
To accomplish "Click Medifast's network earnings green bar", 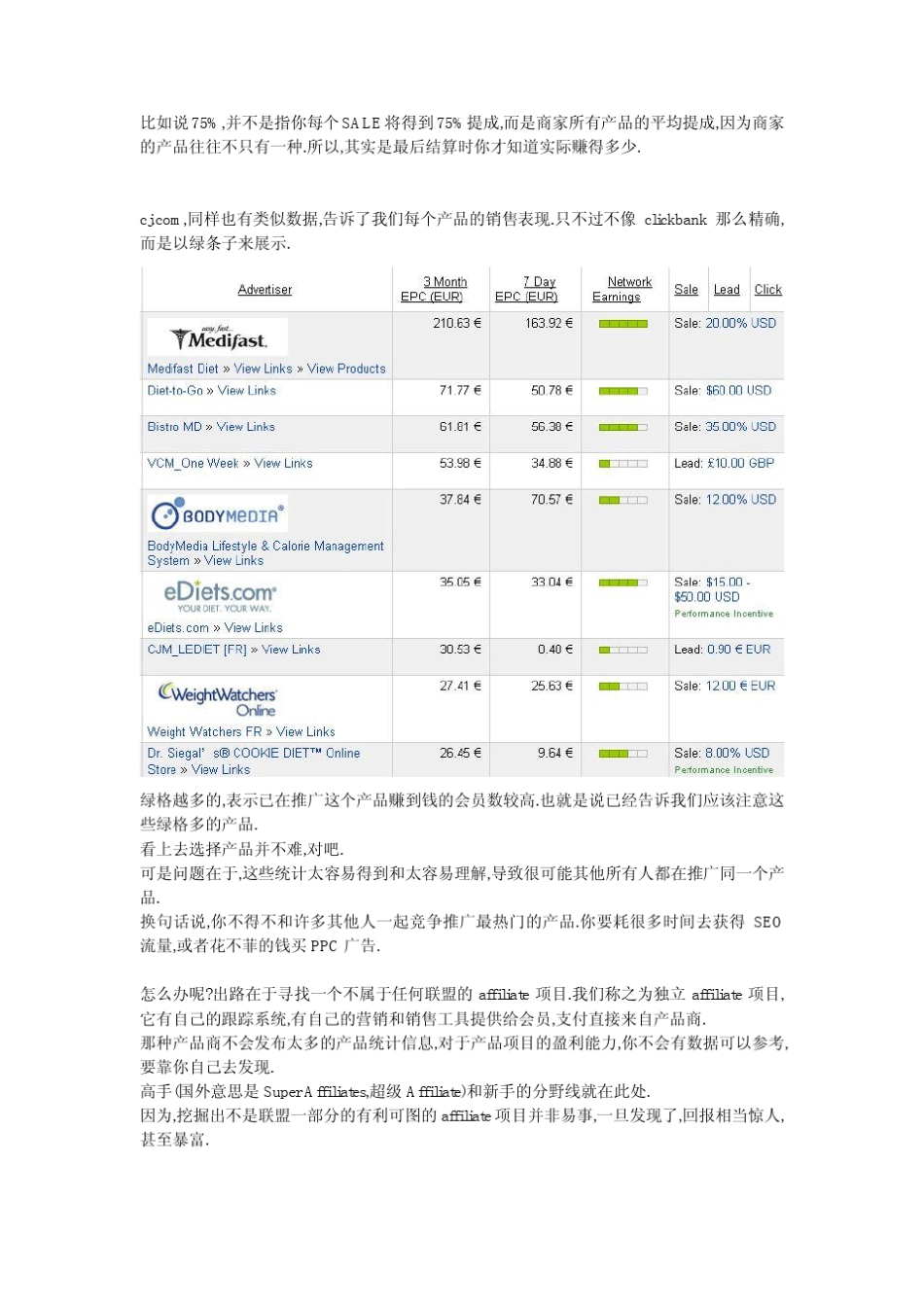I will coord(623,324).
